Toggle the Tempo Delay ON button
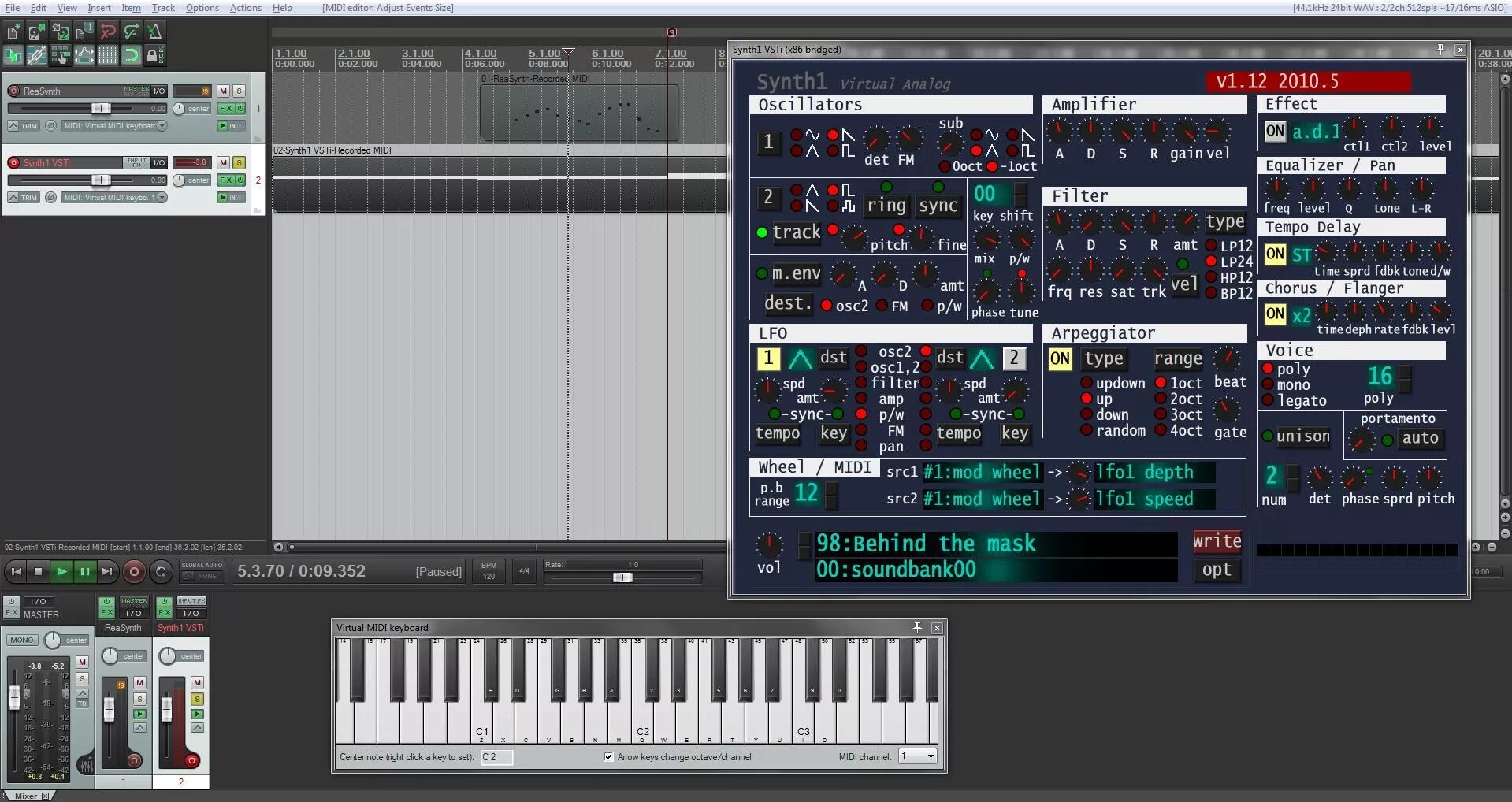1512x802 pixels. coord(1275,254)
